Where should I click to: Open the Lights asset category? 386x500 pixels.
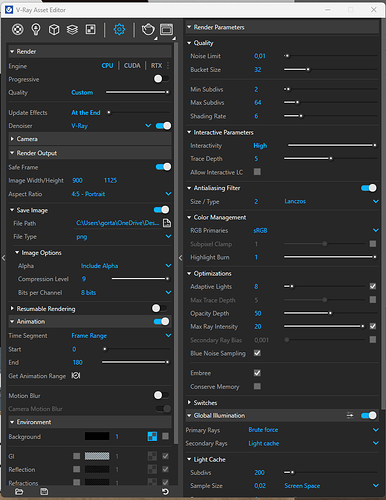click(36, 30)
